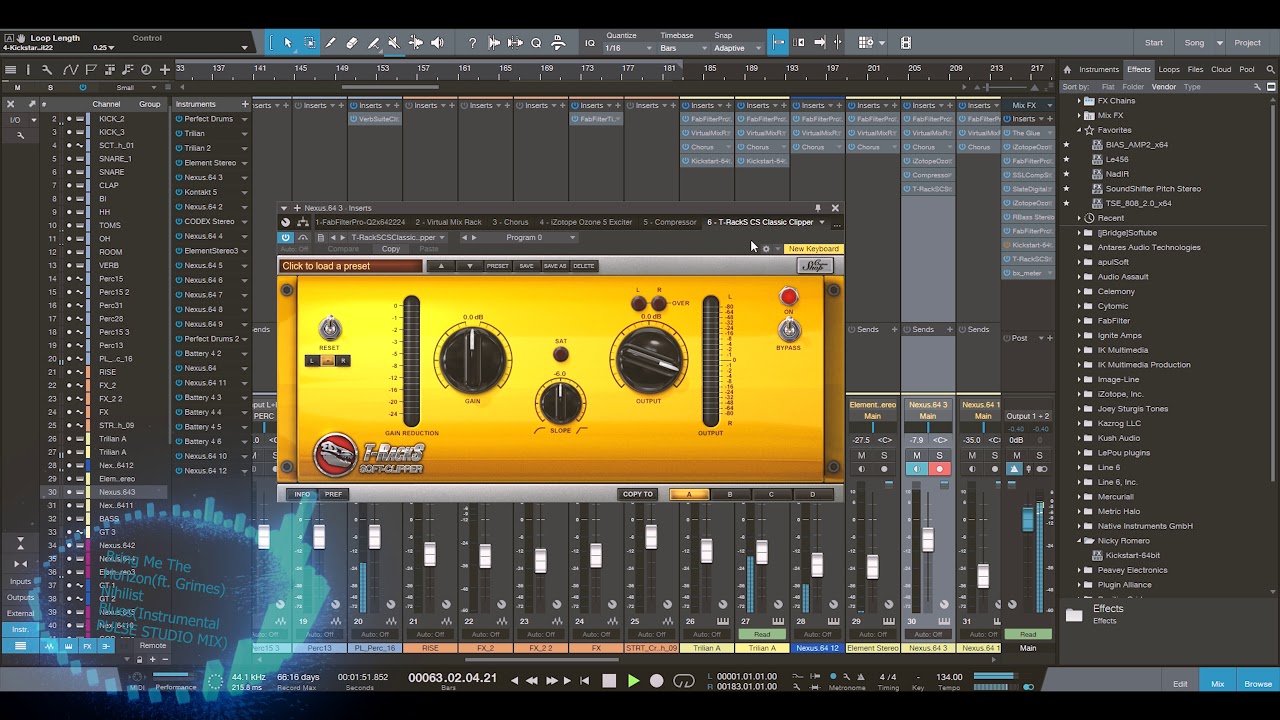This screenshot has width=1280, height=720.
Task: Open the Instruments browser tab
Action: [1098, 70]
